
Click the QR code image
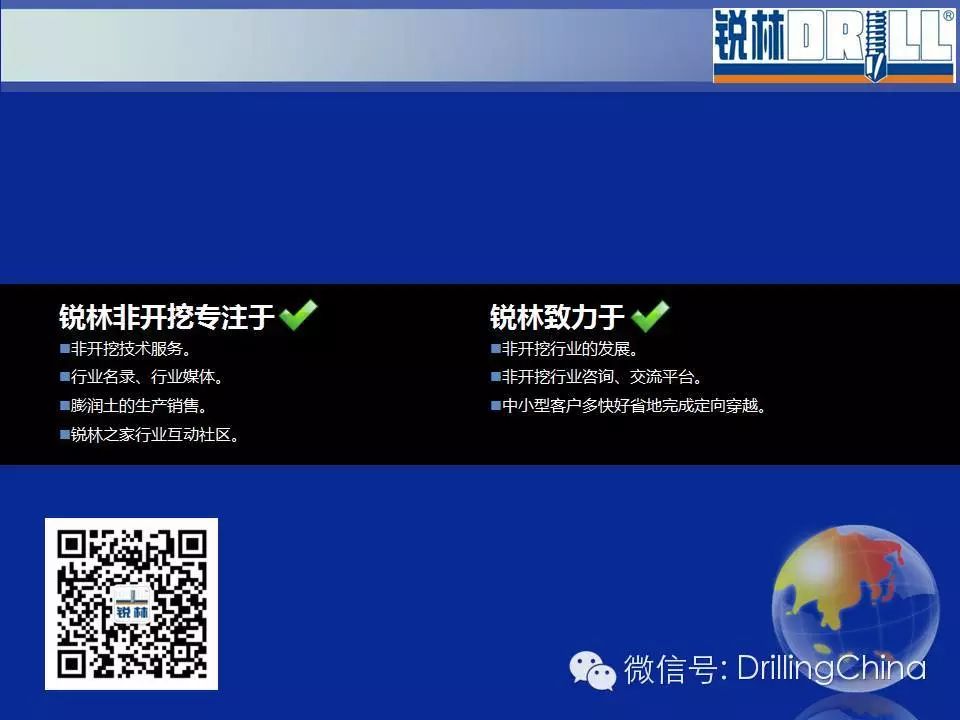coord(132,604)
